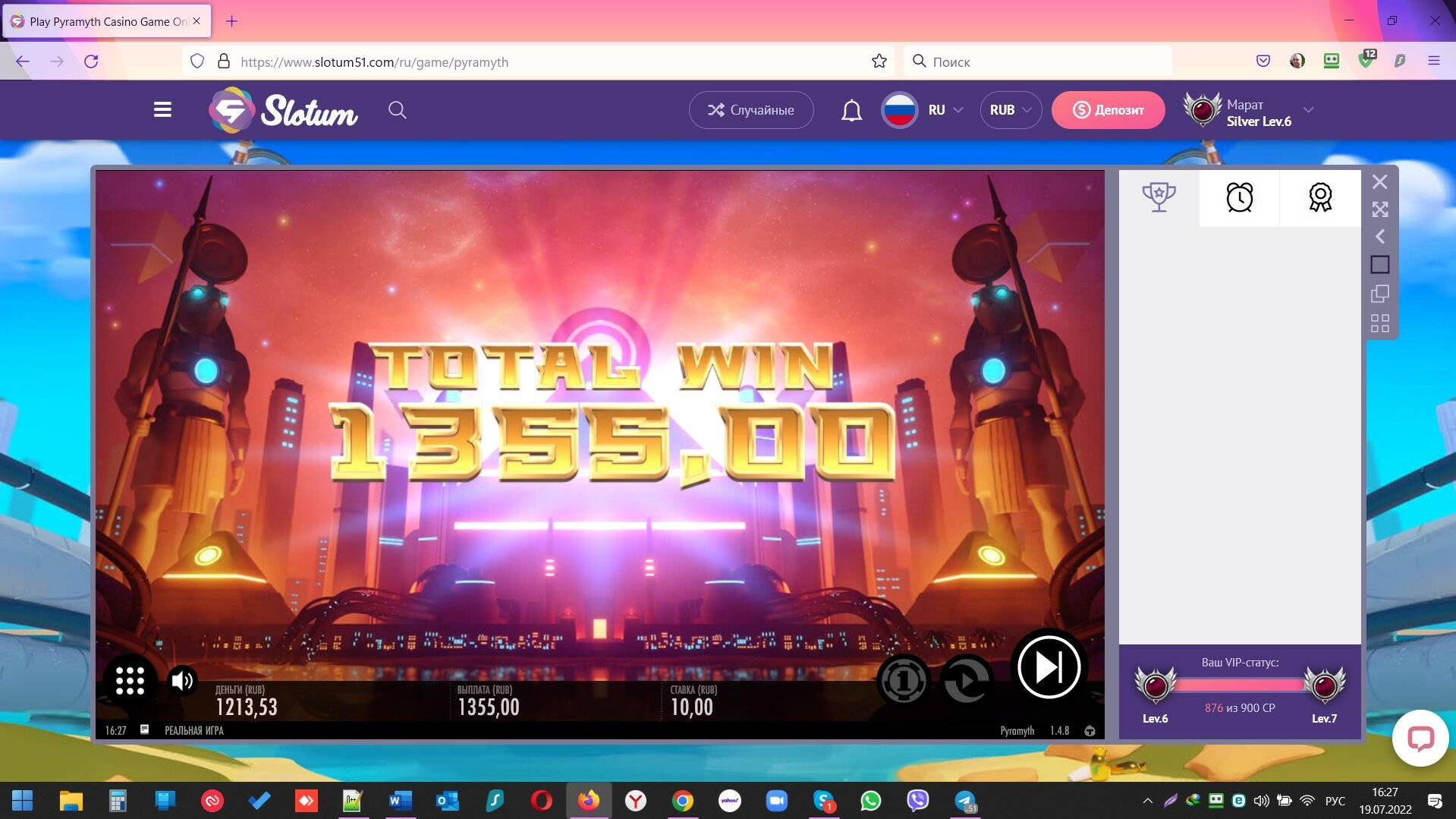The image size is (1456, 819).
Task: Collapse the side panel with the left chevron
Action: (1379, 237)
